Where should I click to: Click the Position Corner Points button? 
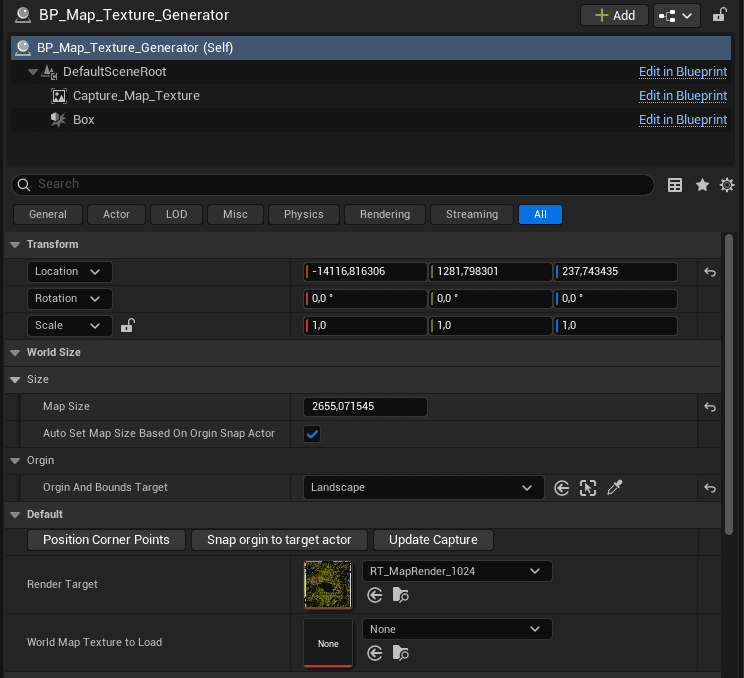[x=106, y=540]
